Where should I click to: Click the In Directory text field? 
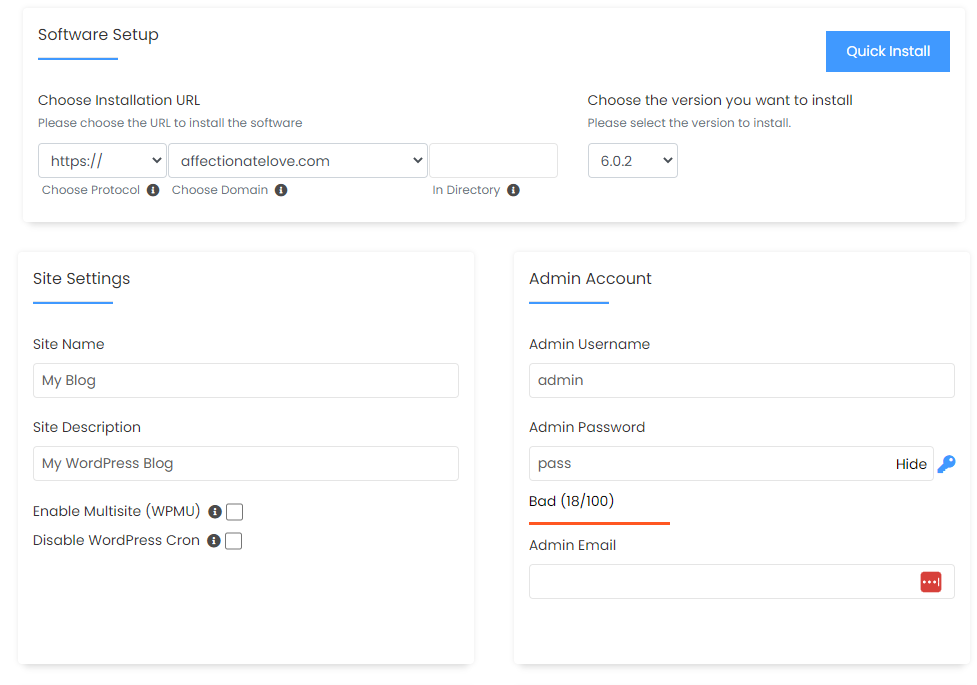pyautogui.click(x=493, y=161)
